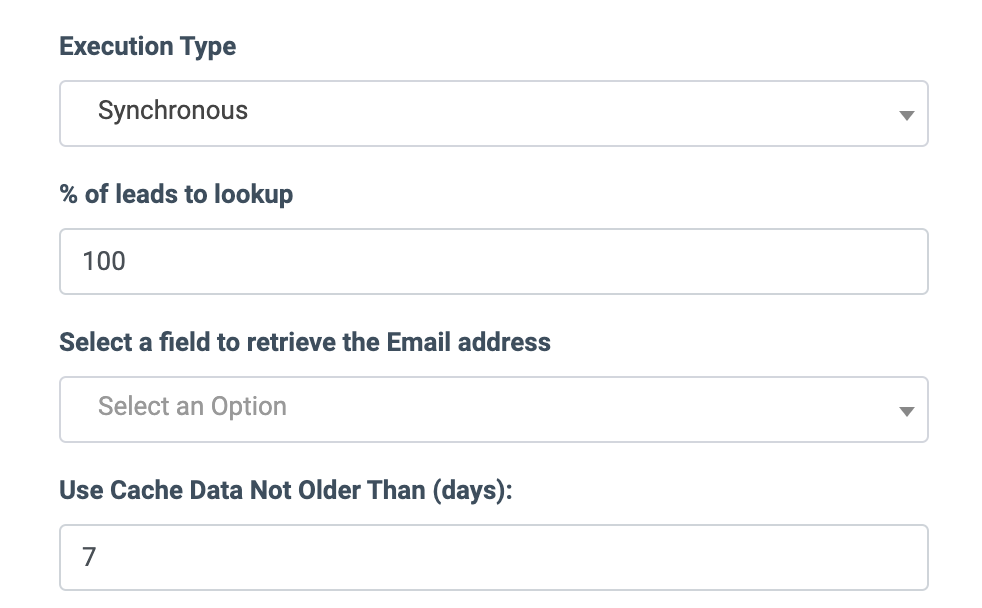Click the value "7" in cache field

(x=89, y=557)
